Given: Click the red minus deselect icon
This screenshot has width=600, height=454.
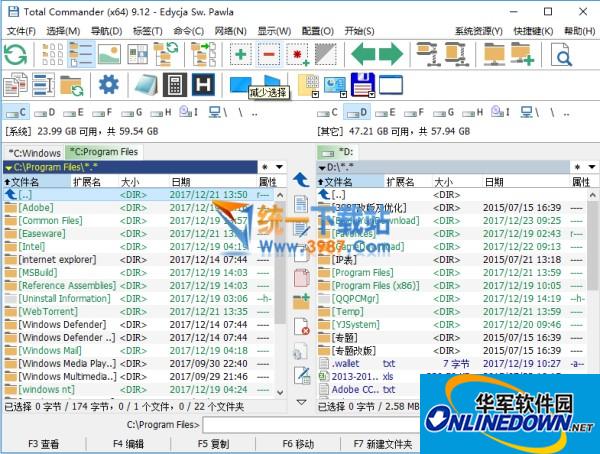Looking at the screenshot, I should 268,55.
